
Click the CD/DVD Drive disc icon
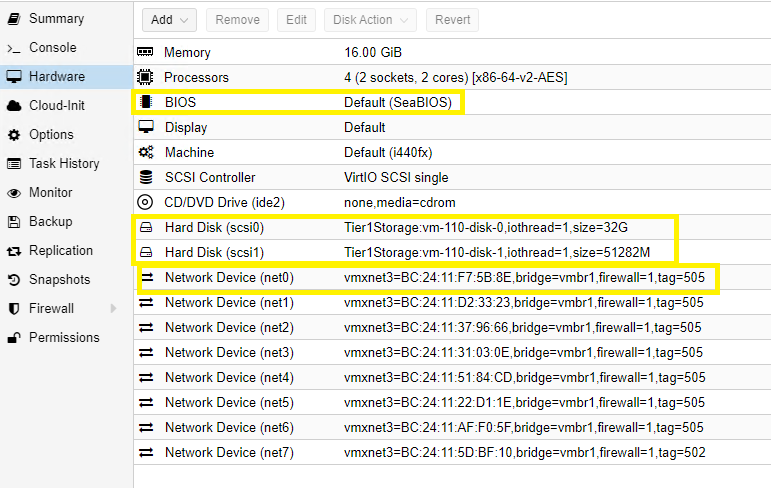coord(146,202)
